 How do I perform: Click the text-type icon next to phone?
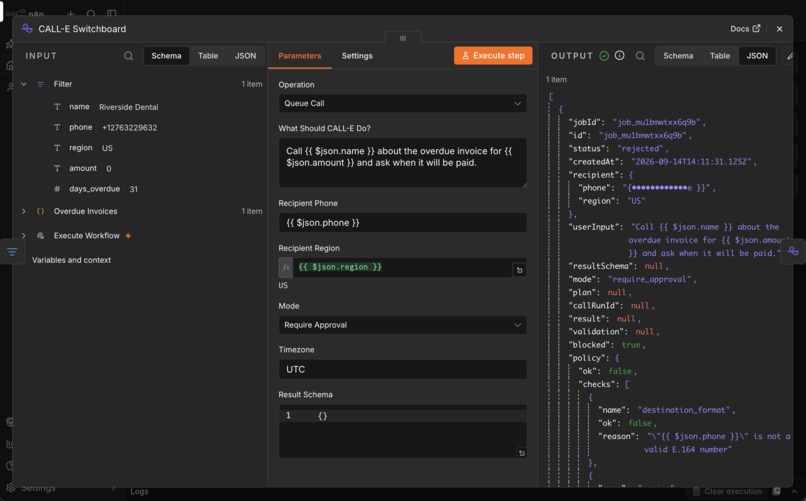[57, 127]
